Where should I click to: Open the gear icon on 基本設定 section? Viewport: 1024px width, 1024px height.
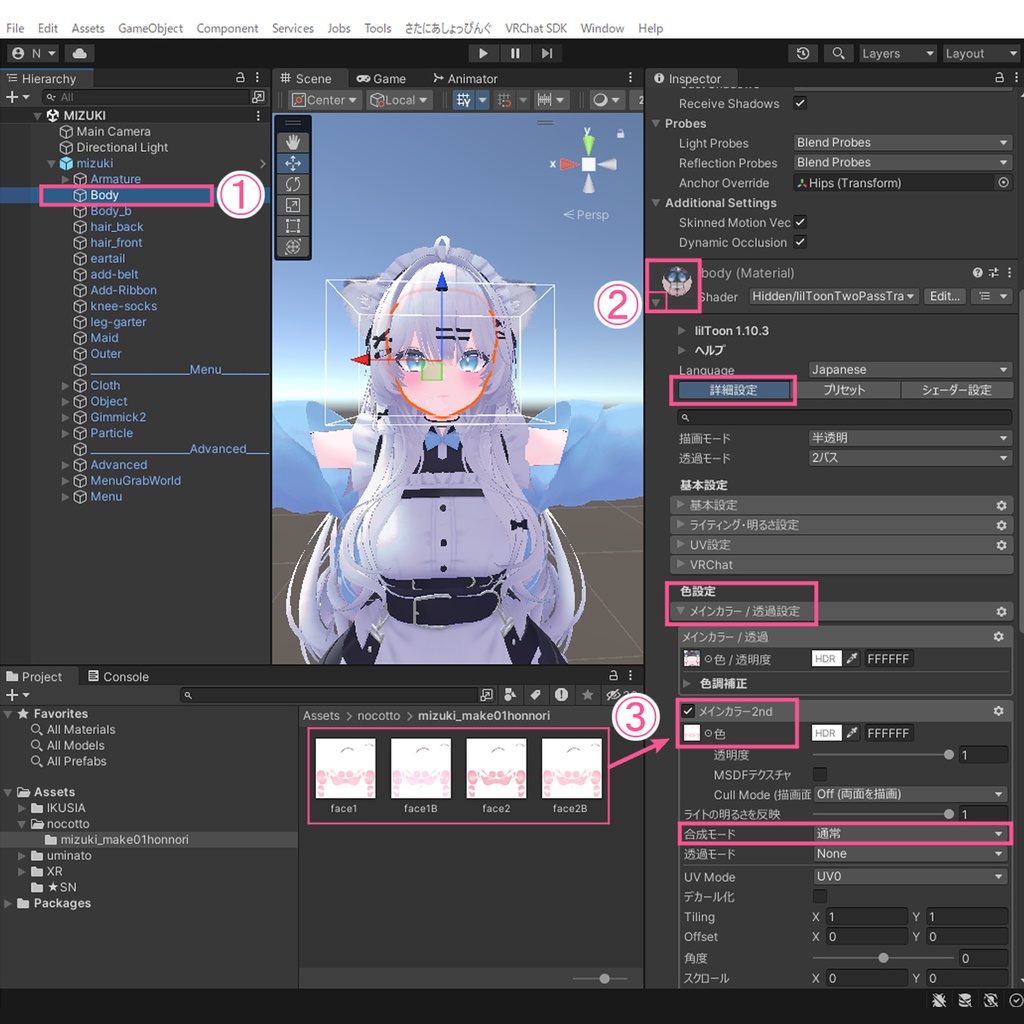point(1001,505)
